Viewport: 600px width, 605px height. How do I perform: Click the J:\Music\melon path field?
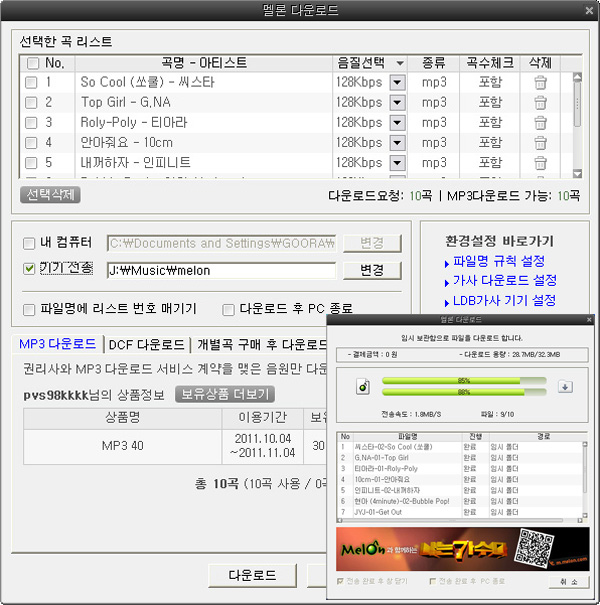tap(221, 270)
